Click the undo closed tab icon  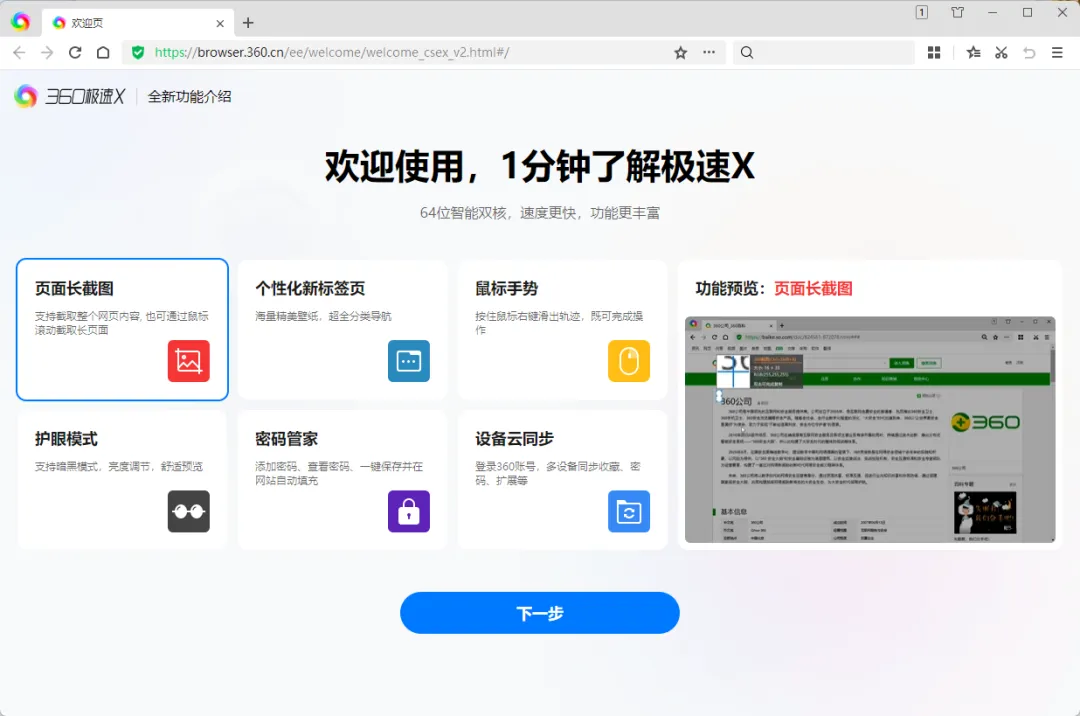pos(1029,52)
